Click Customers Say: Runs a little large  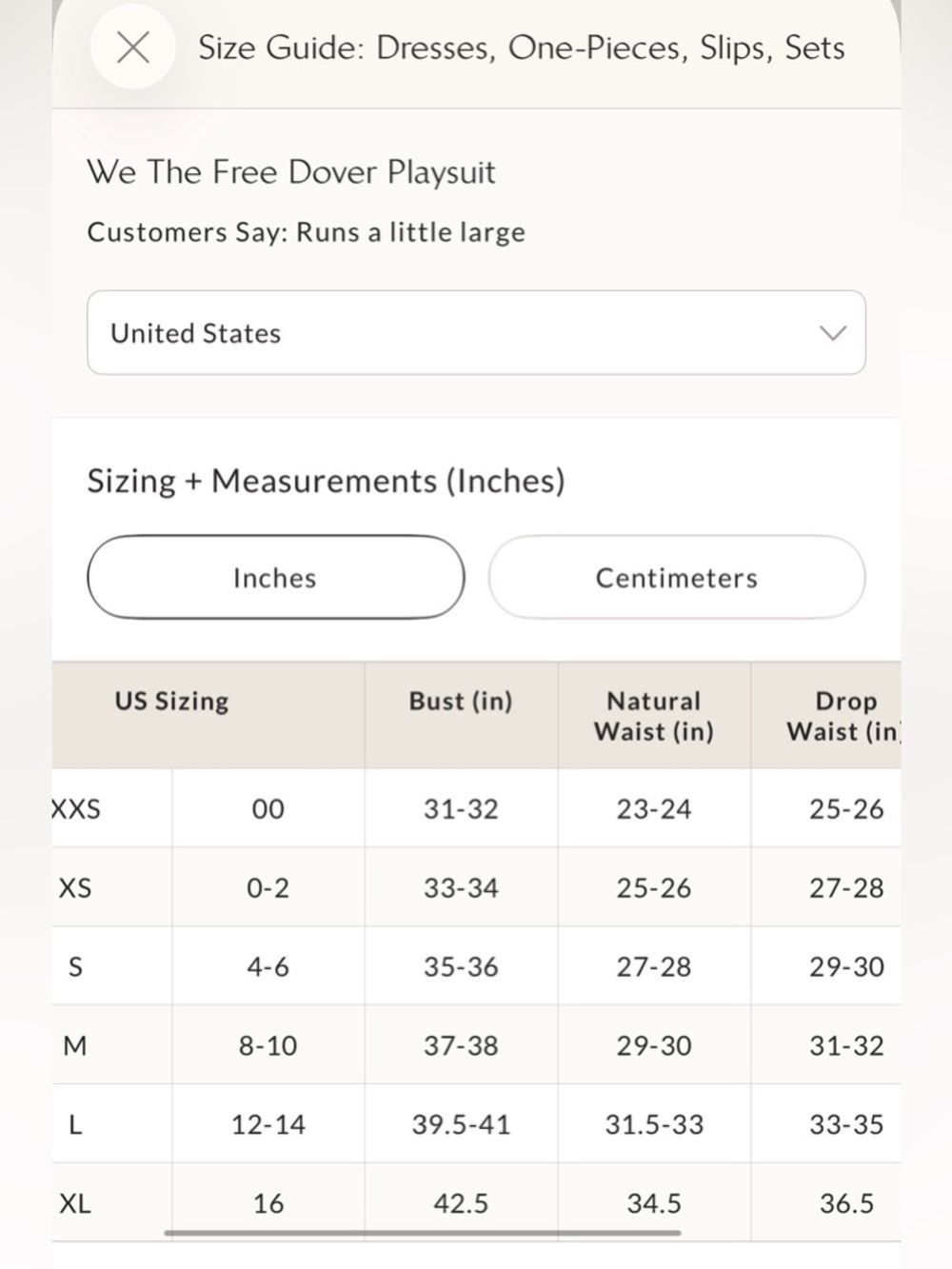pos(306,232)
